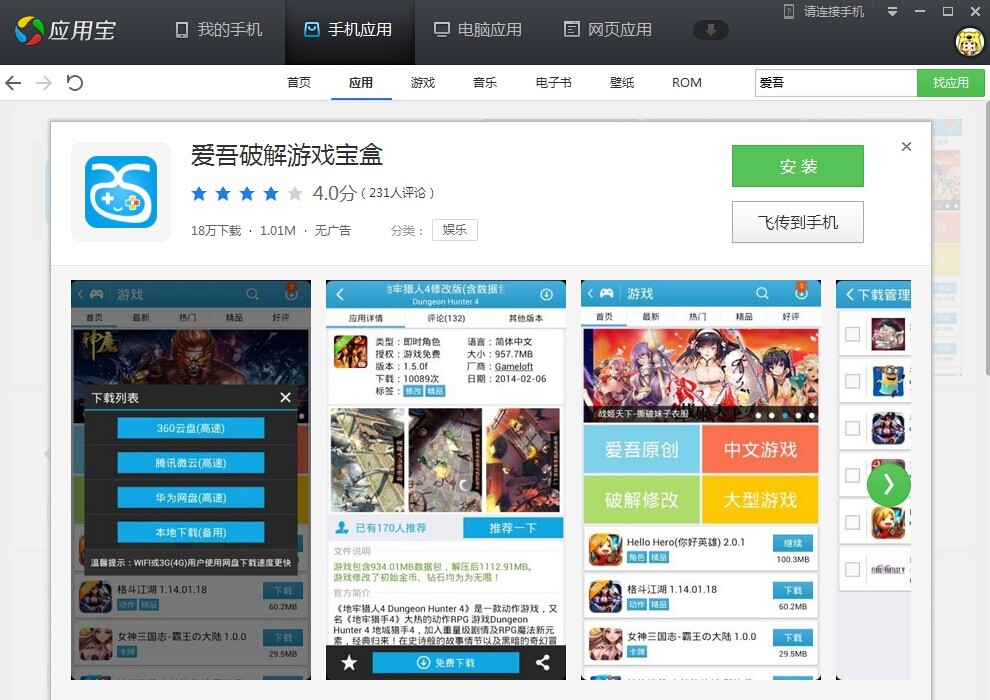Click the 18万下载 download count text
This screenshot has width=990, height=700.
217,230
